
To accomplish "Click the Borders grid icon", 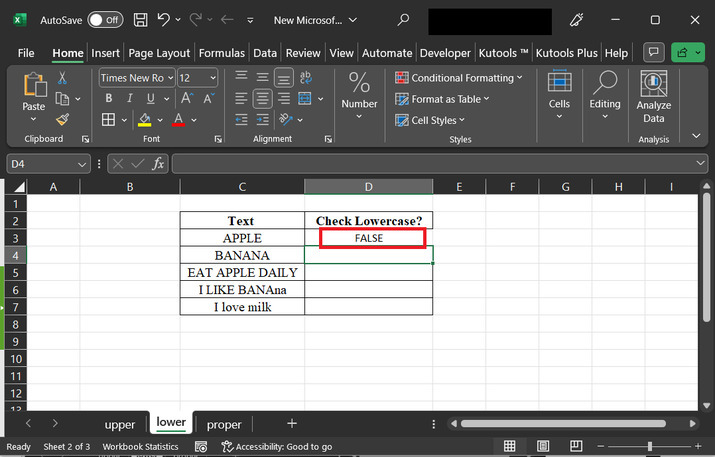I will tap(109, 119).
